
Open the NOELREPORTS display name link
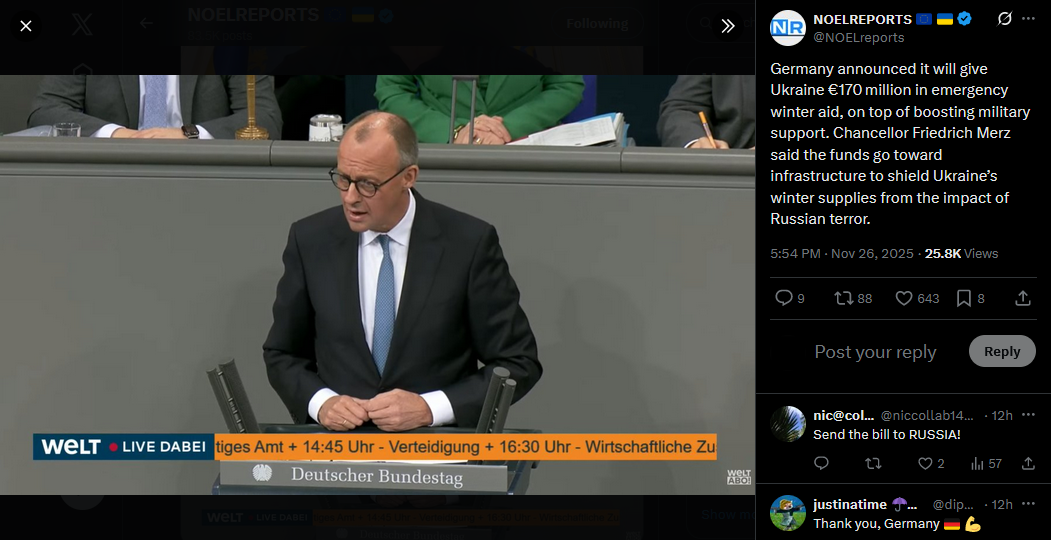point(863,19)
